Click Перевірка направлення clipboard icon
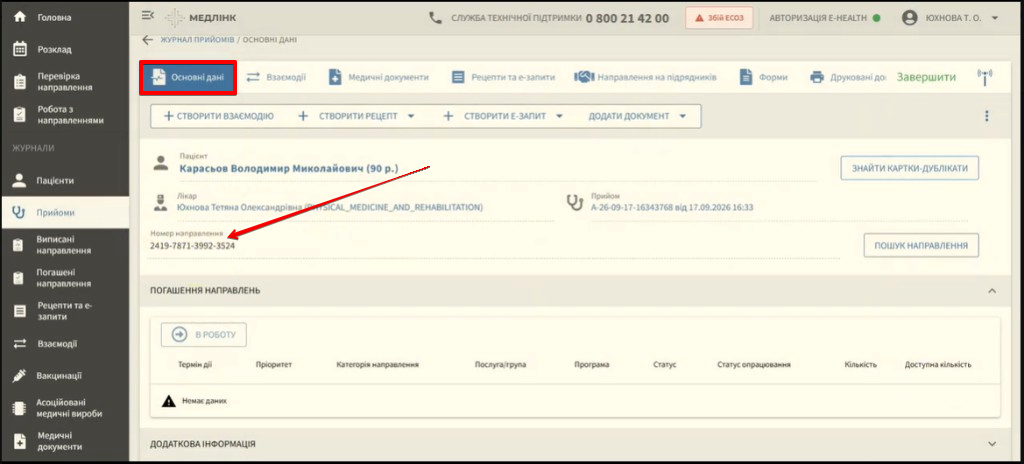The image size is (1024, 464). (x=20, y=82)
